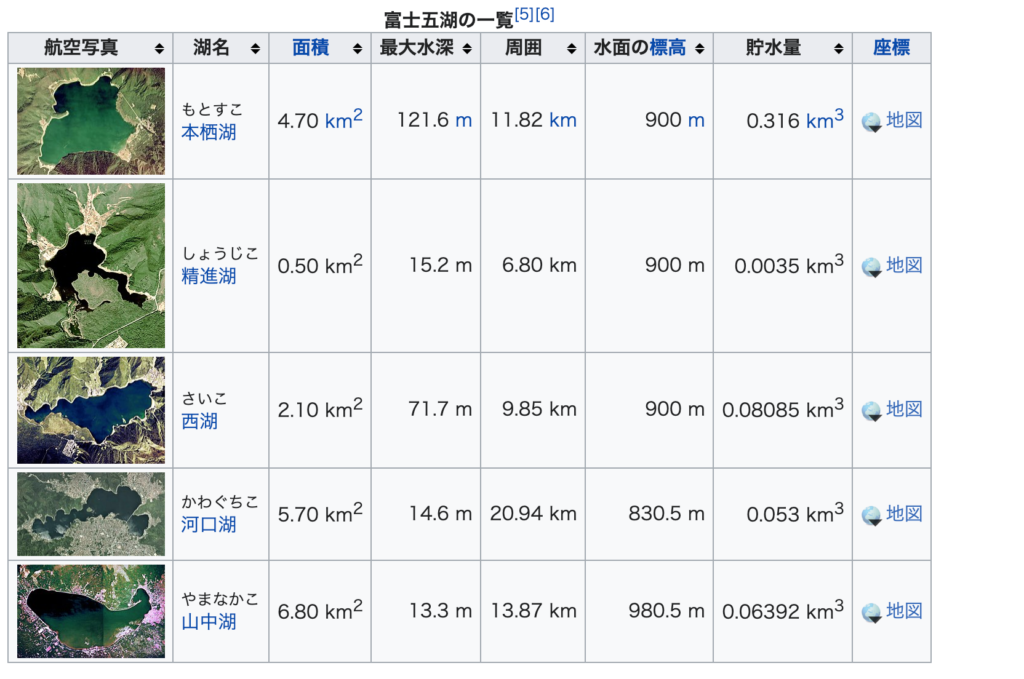Open the 標高 header link

click(668, 47)
